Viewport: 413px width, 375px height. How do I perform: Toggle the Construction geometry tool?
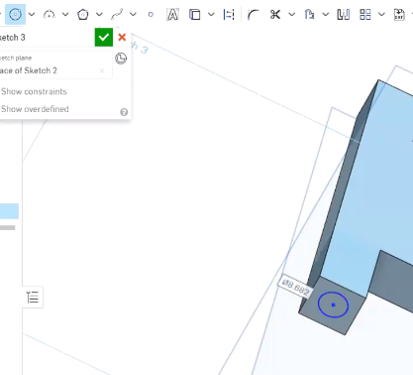[x=229, y=14]
